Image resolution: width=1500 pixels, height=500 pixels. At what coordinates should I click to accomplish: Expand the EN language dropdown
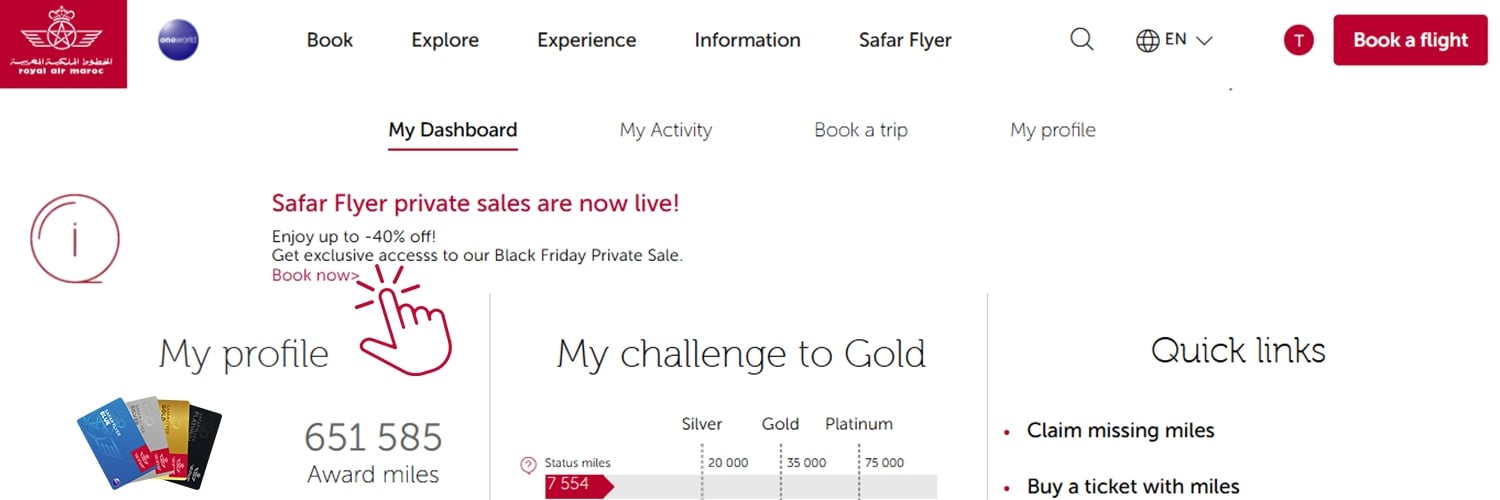[1190, 41]
